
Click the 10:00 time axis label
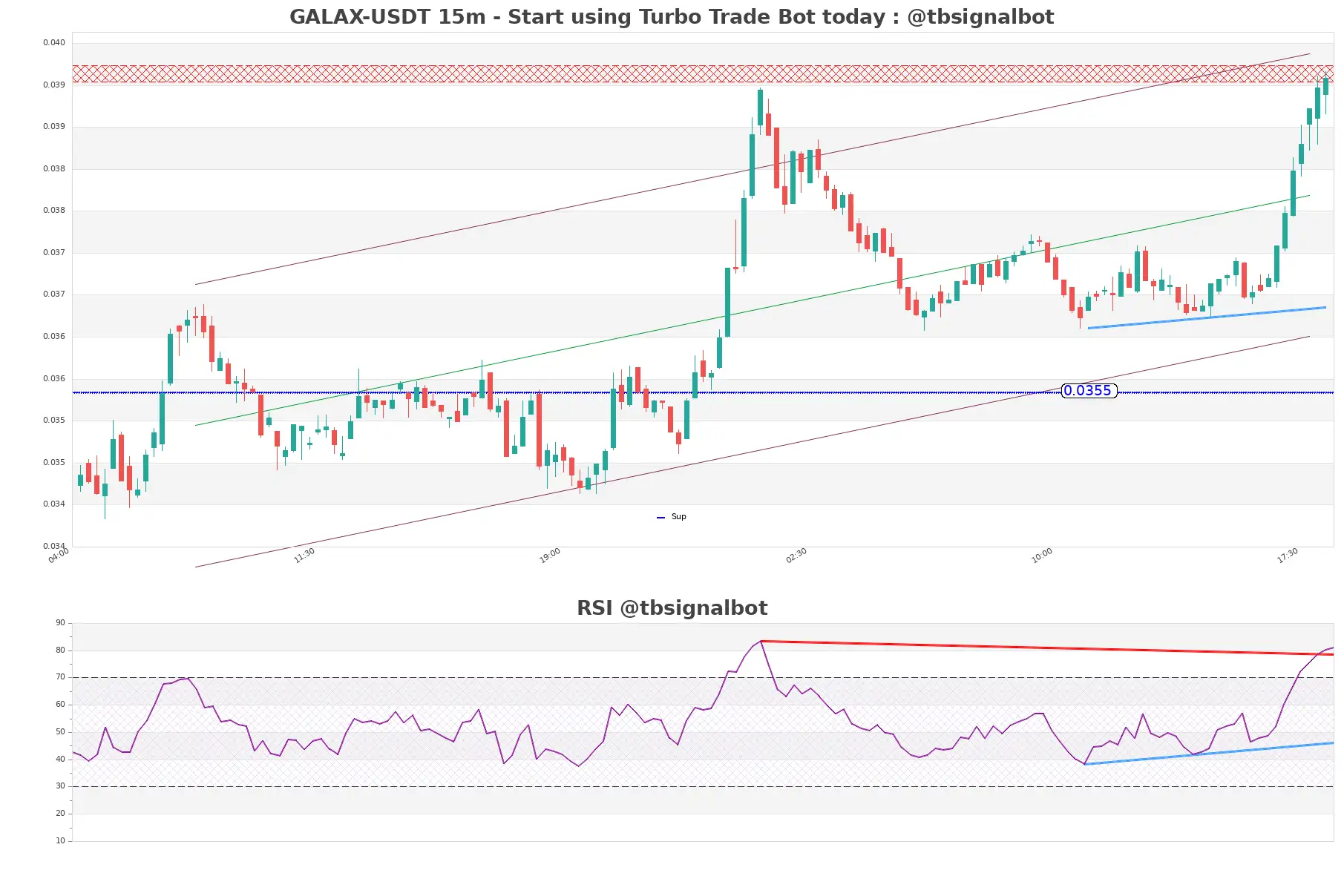(x=1042, y=556)
